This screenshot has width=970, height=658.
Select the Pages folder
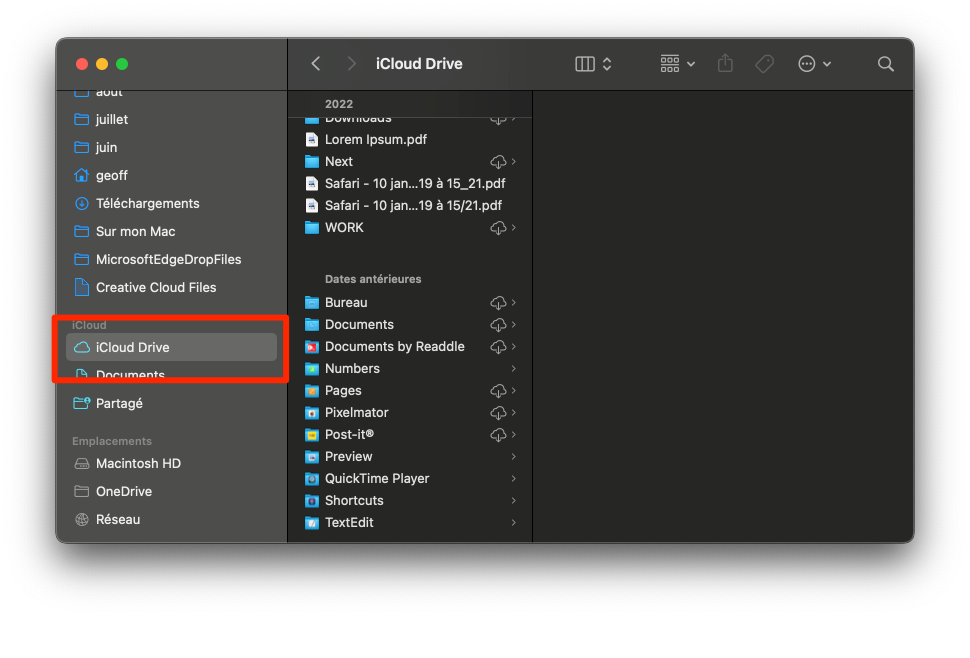410,391
